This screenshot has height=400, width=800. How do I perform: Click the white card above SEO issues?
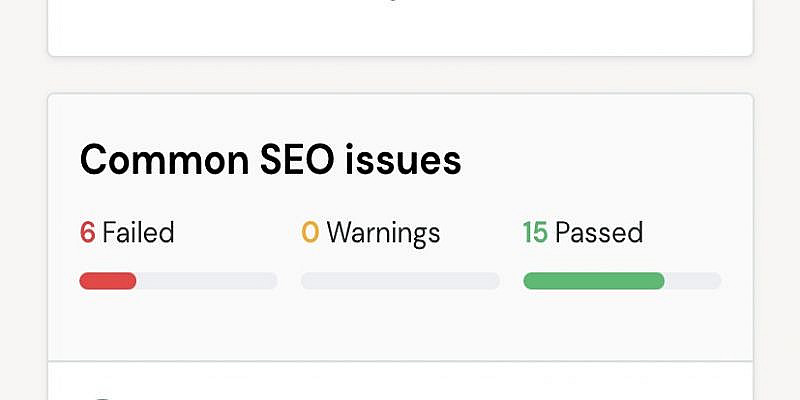(x=400, y=30)
